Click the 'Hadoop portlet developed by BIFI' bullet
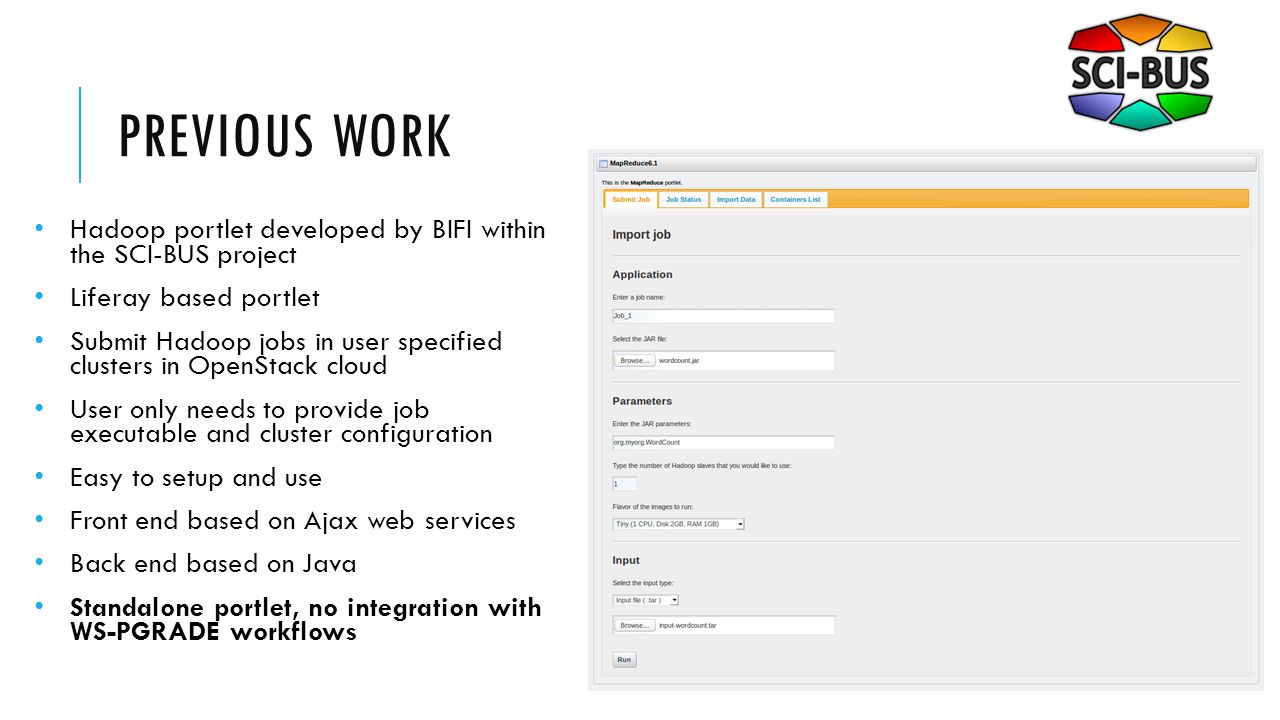This screenshot has height=720, width=1280. point(308,242)
